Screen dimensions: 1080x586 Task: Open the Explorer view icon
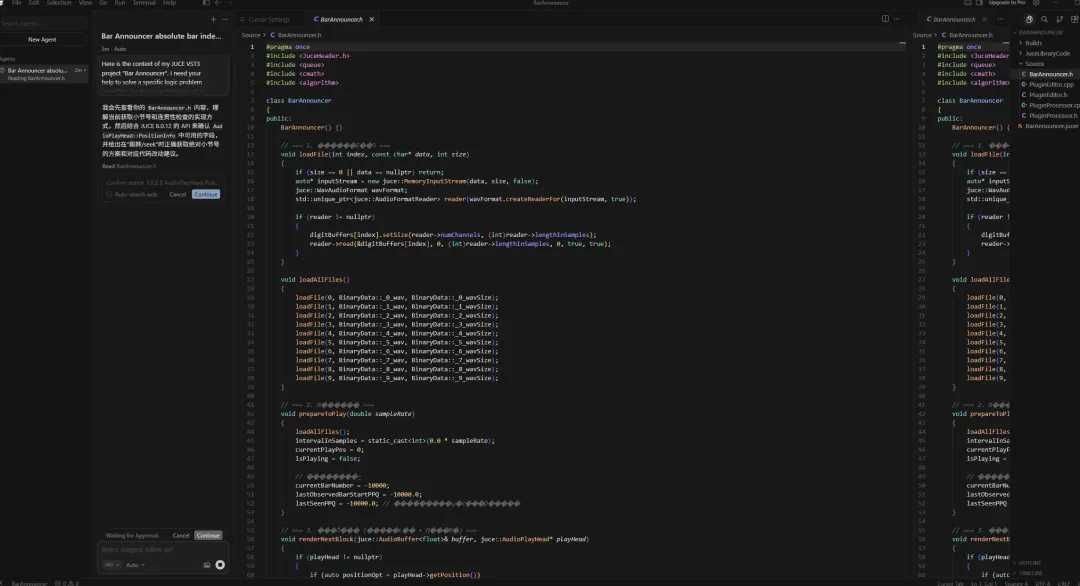click(x=1031, y=19)
